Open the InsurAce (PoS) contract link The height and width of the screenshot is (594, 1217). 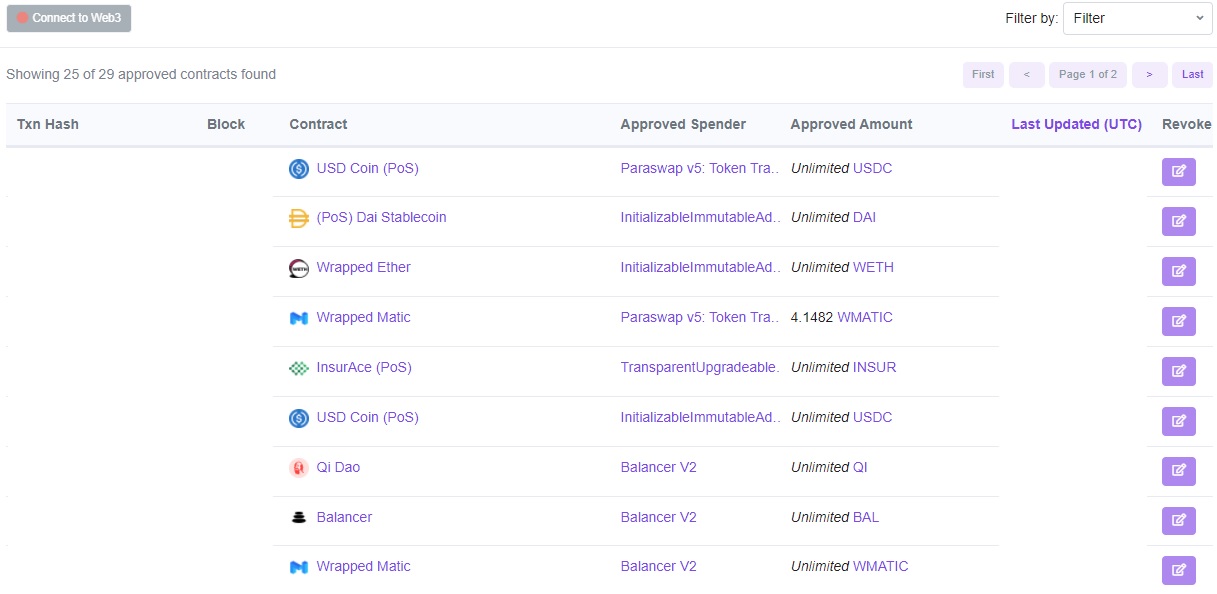tap(364, 367)
